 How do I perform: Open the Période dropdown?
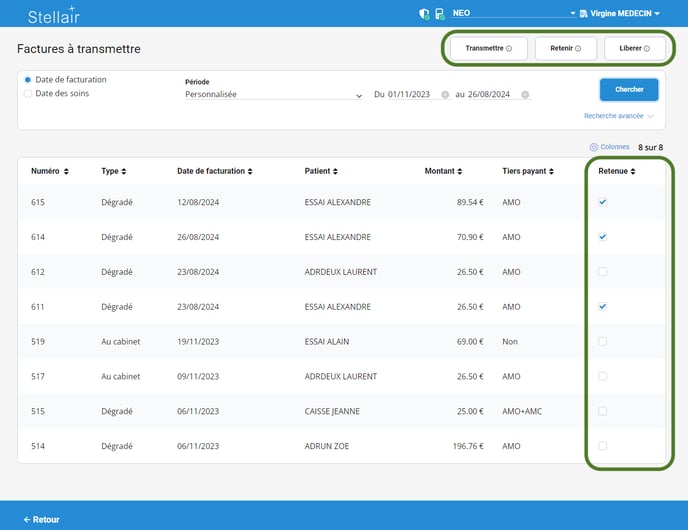pyautogui.click(x=273, y=95)
